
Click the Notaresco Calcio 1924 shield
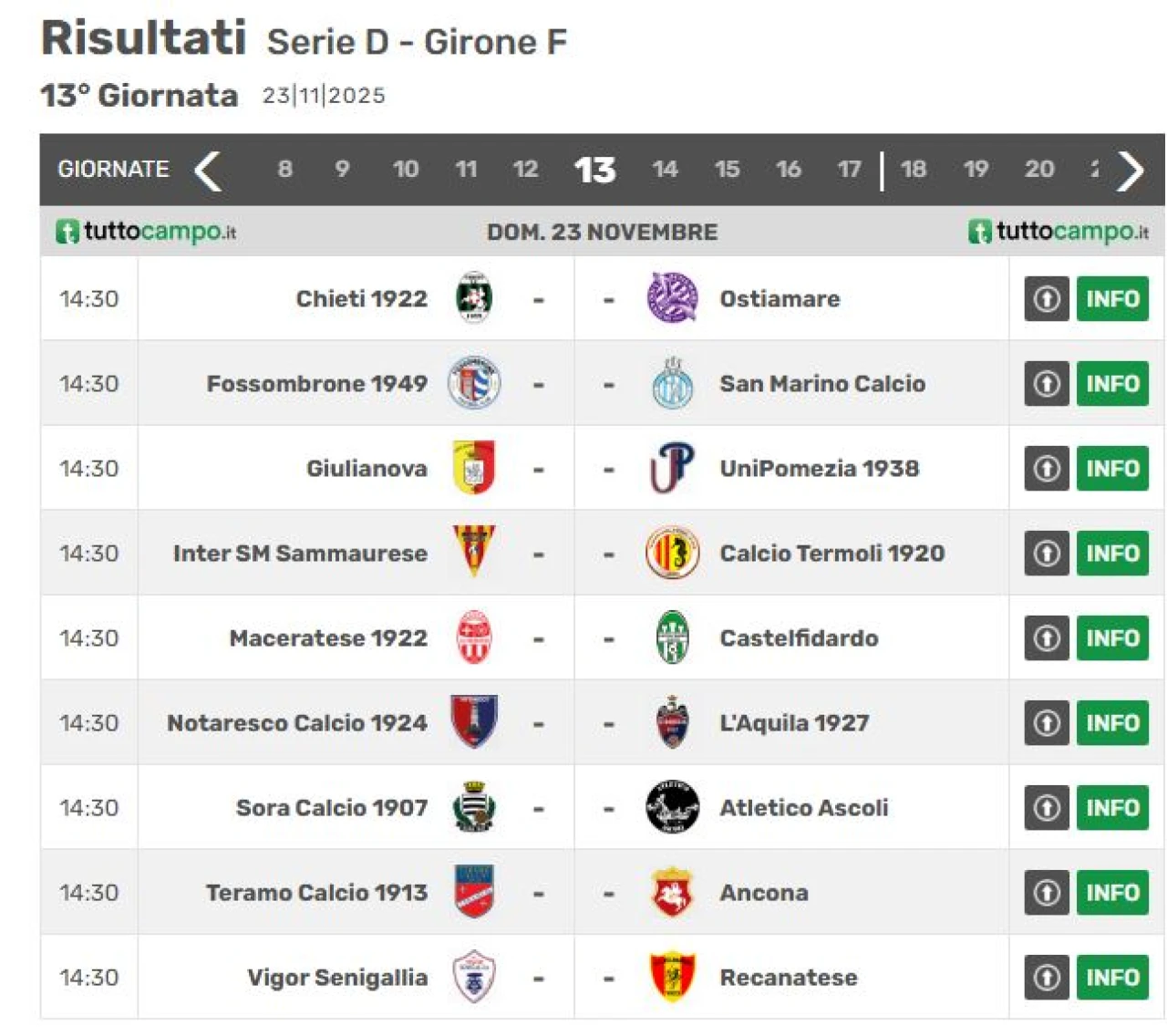click(473, 721)
